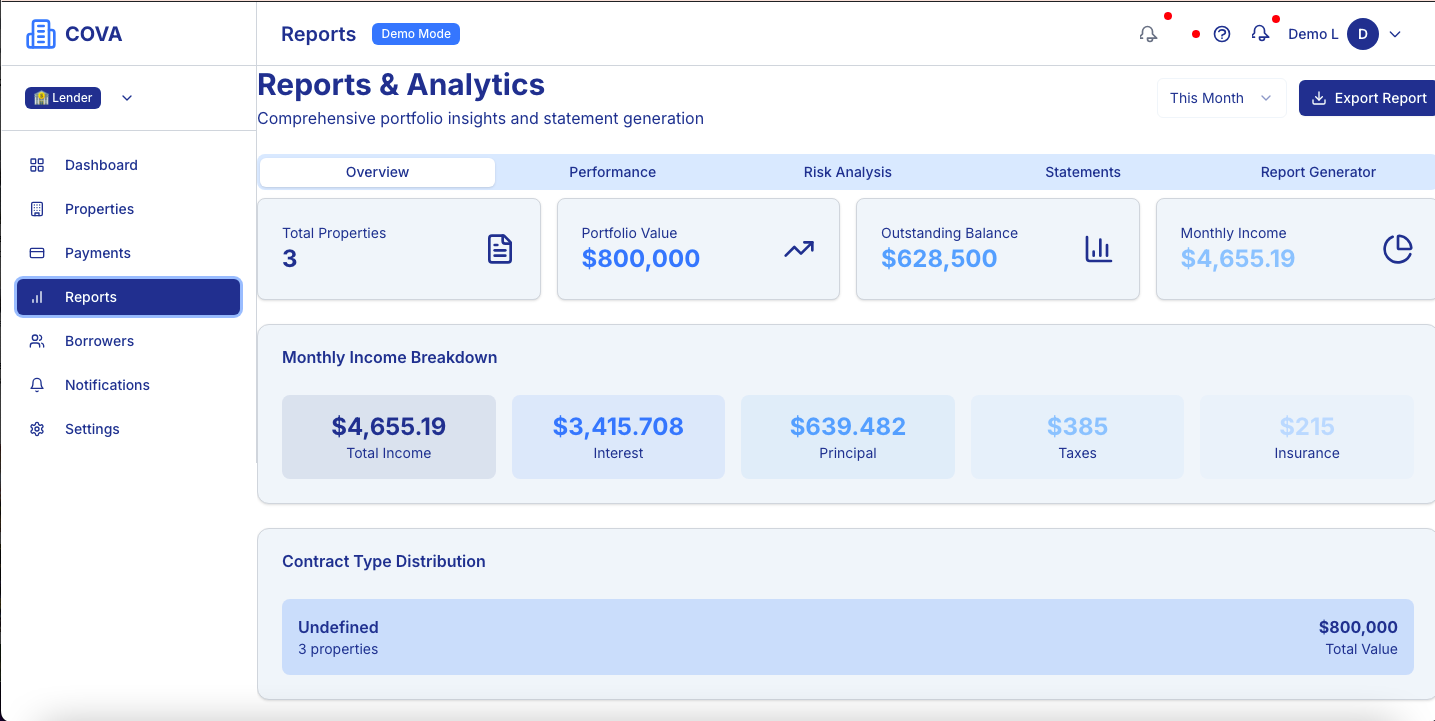The image size is (1435, 721).
Task: Click the bar chart icon on Outstanding Balance
Action: point(1098,249)
